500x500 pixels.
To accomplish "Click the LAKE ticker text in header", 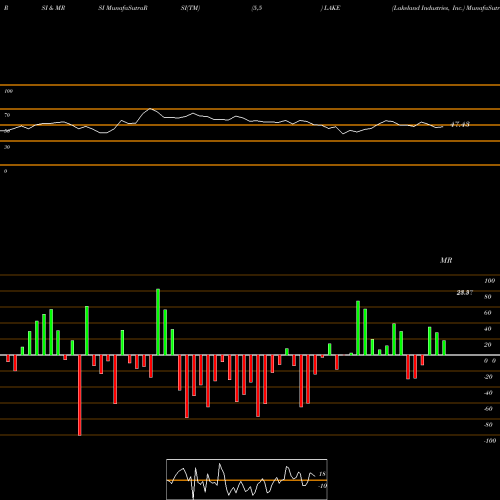I will click(x=332, y=8).
